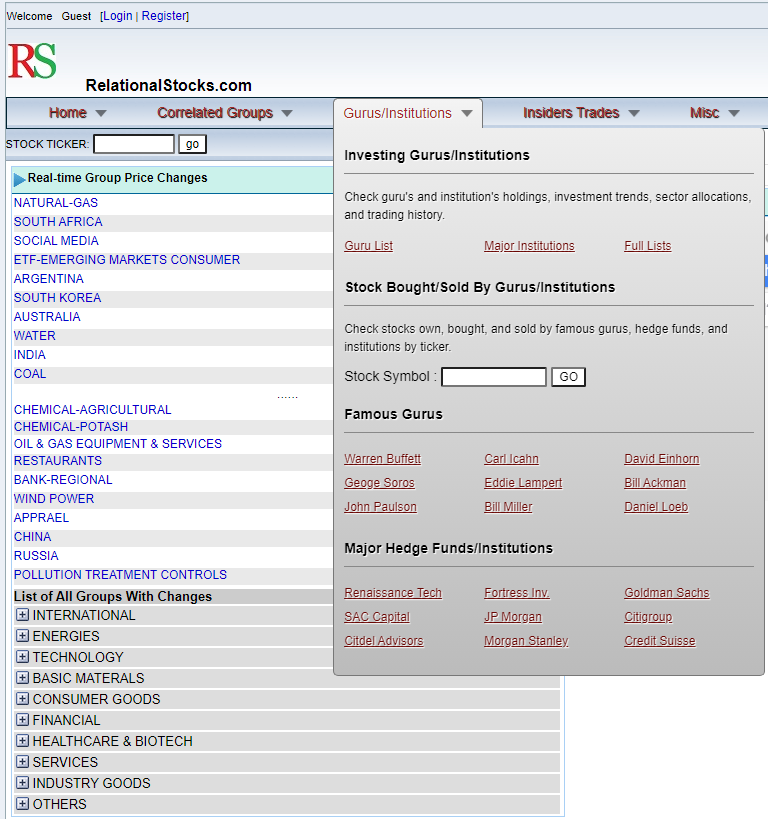This screenshot has width=768, height=819.
Task: Open Bill Miller guru page
Action: [x=508, y=507]
